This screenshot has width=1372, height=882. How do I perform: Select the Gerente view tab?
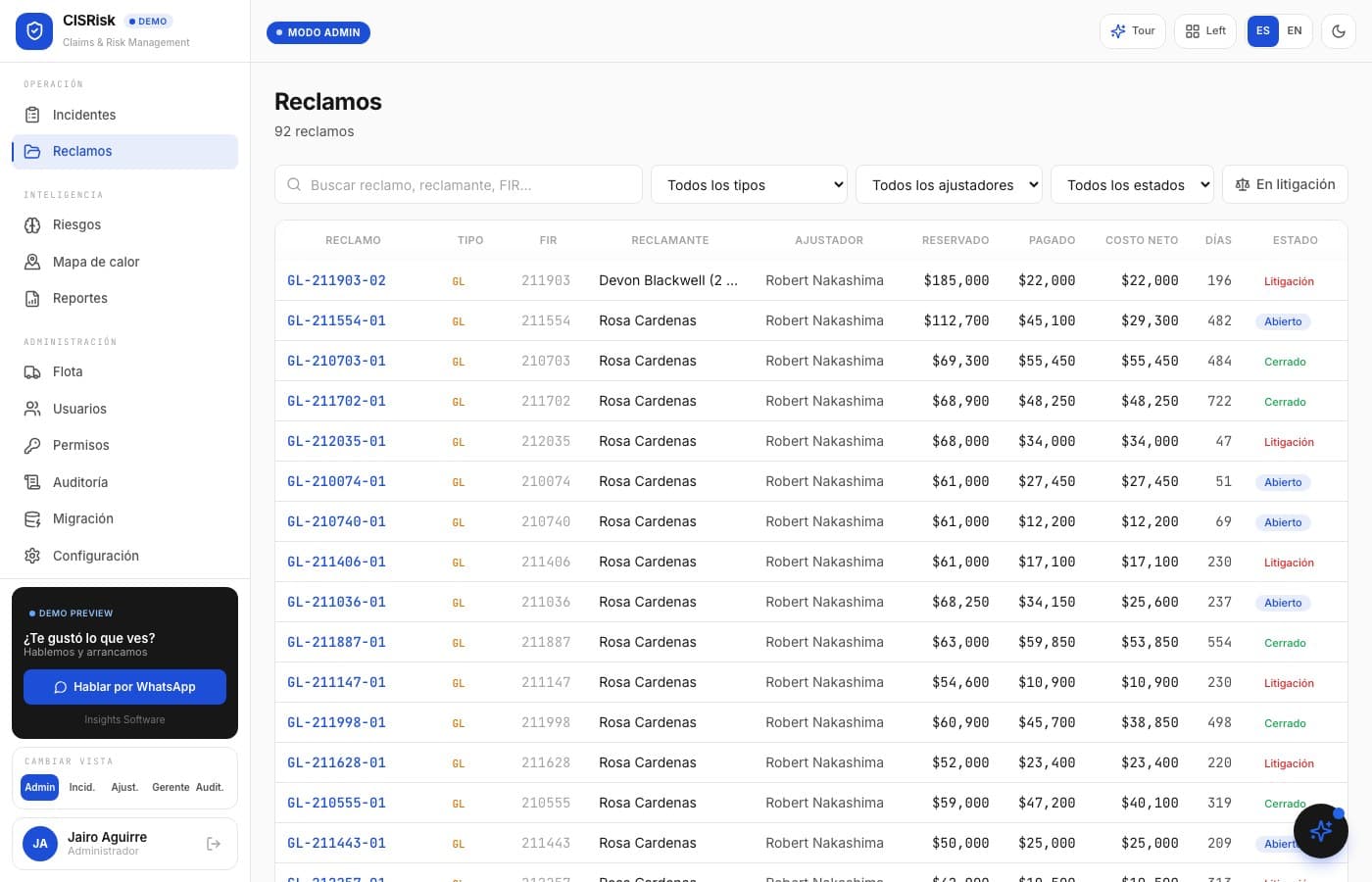171,787
